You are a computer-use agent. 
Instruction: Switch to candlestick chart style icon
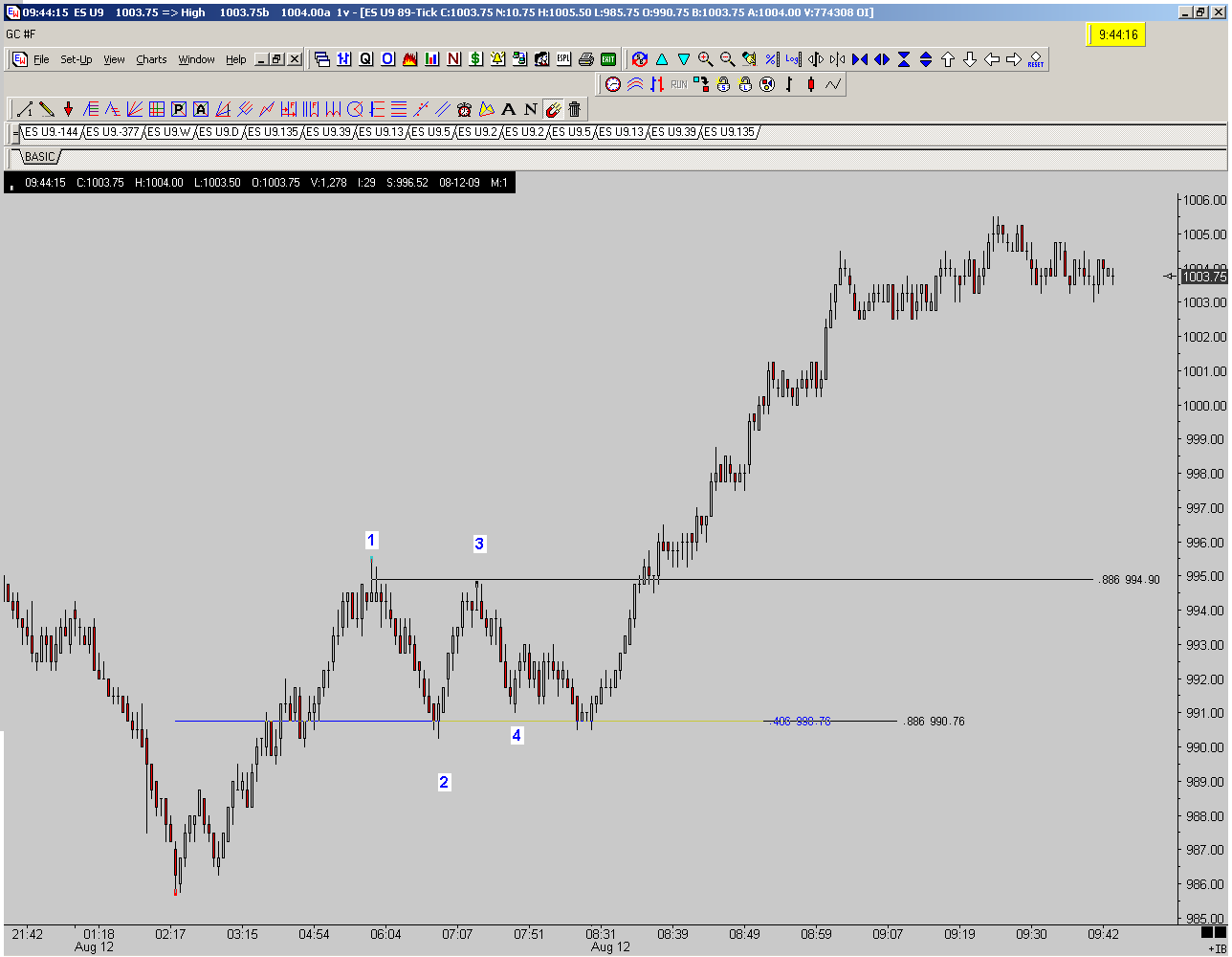(x=811, y=84)
